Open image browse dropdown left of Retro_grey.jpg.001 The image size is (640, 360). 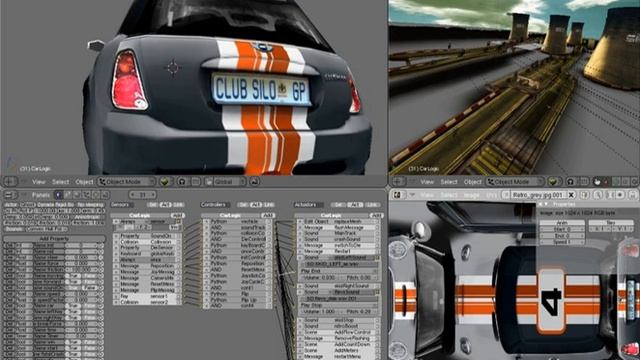(x=505, y=195)
